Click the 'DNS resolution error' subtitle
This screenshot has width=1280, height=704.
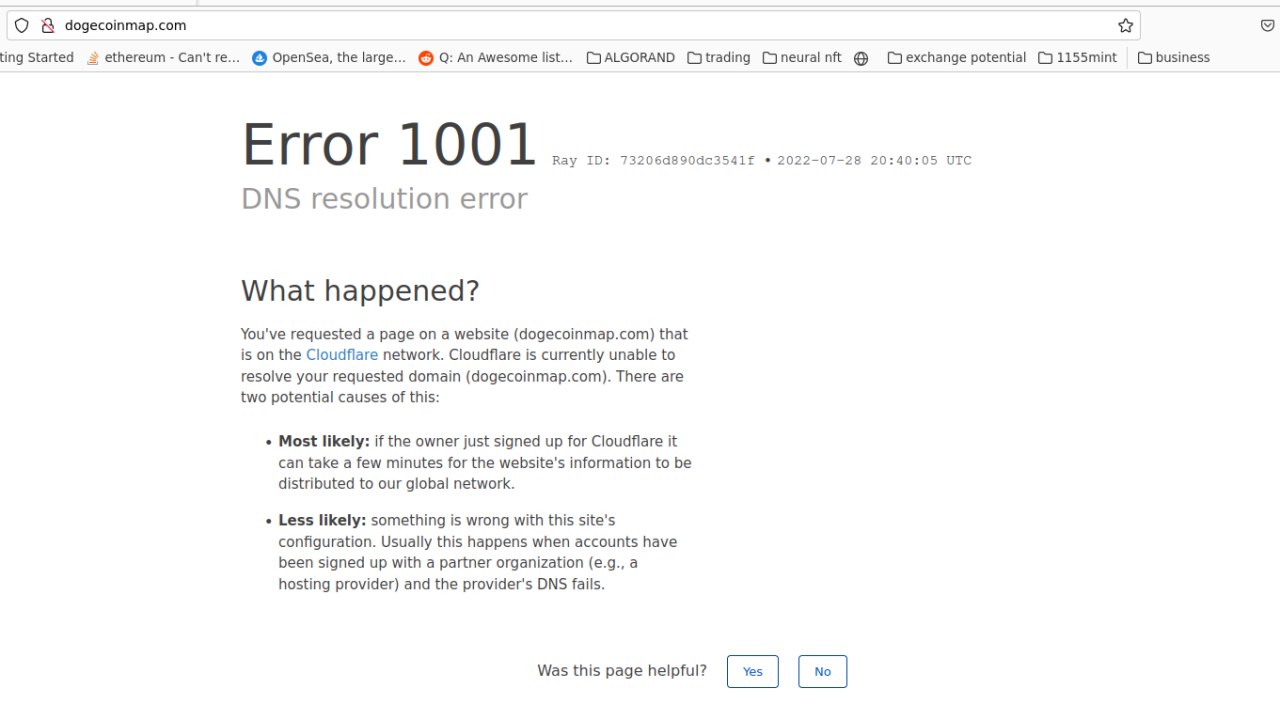pos(384,199)
